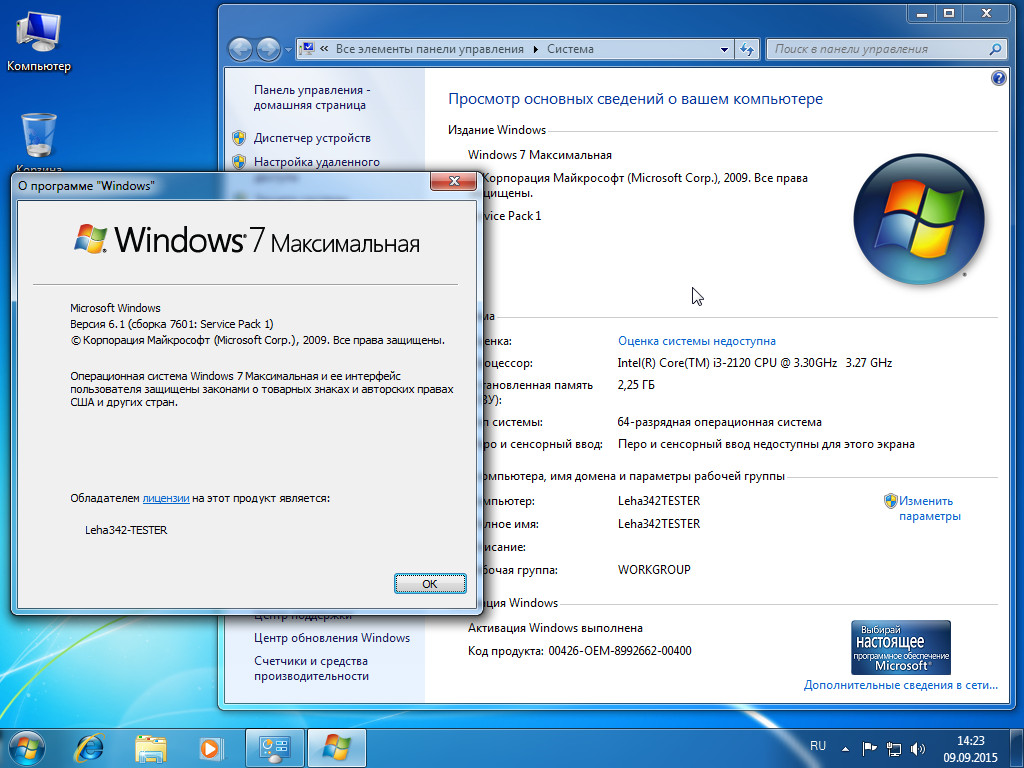Open the address bar history dropdown

(723, 48)
